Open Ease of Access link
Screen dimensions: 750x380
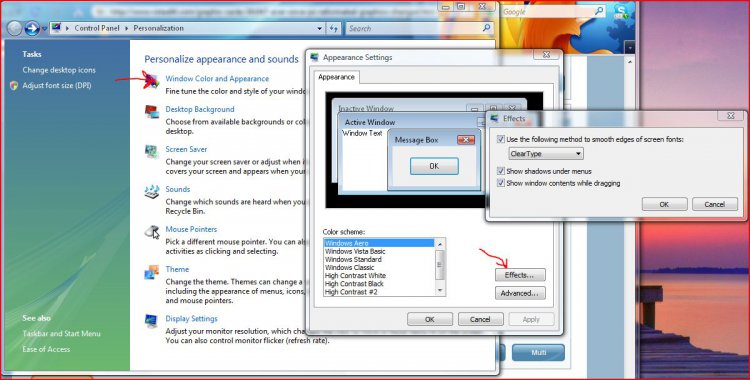click(x=46, y=349)
